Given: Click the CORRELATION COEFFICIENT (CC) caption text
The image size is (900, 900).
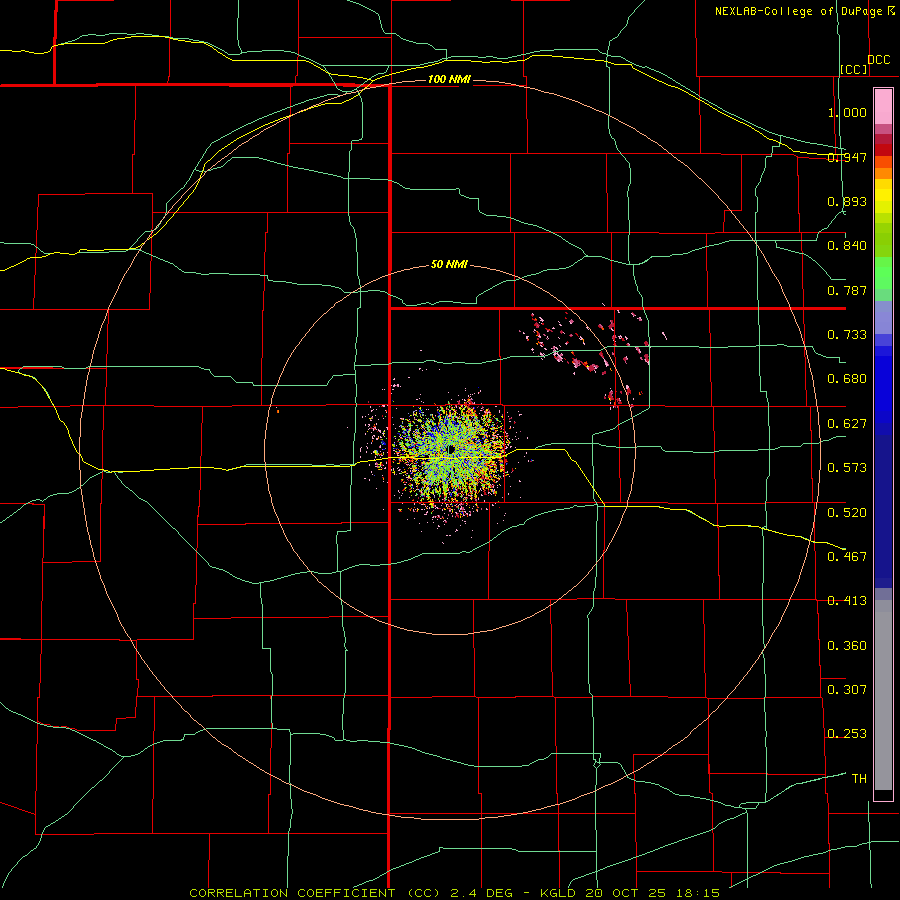Looking at the screenshot, I should click(315, 893).
